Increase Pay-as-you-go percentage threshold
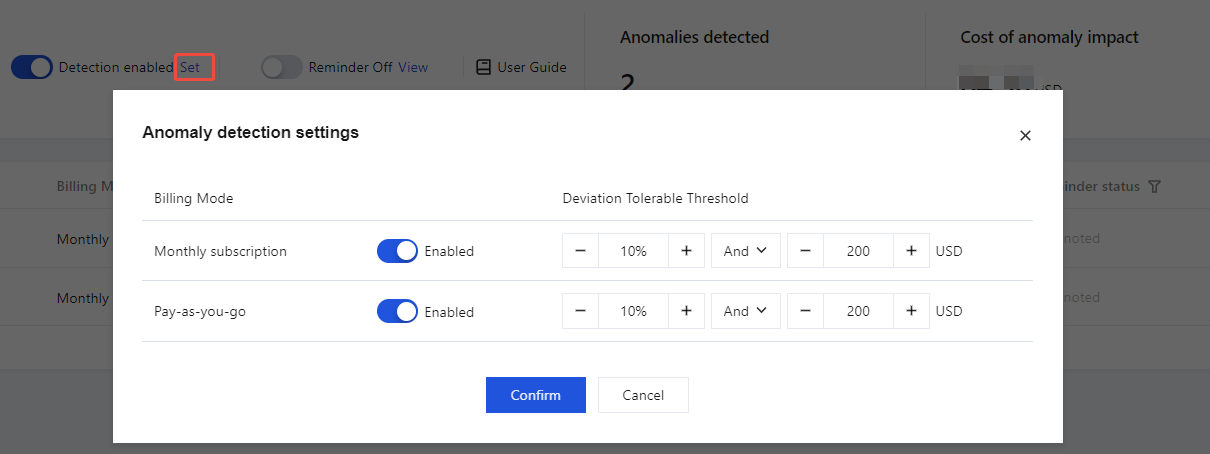 pos(686,311)
